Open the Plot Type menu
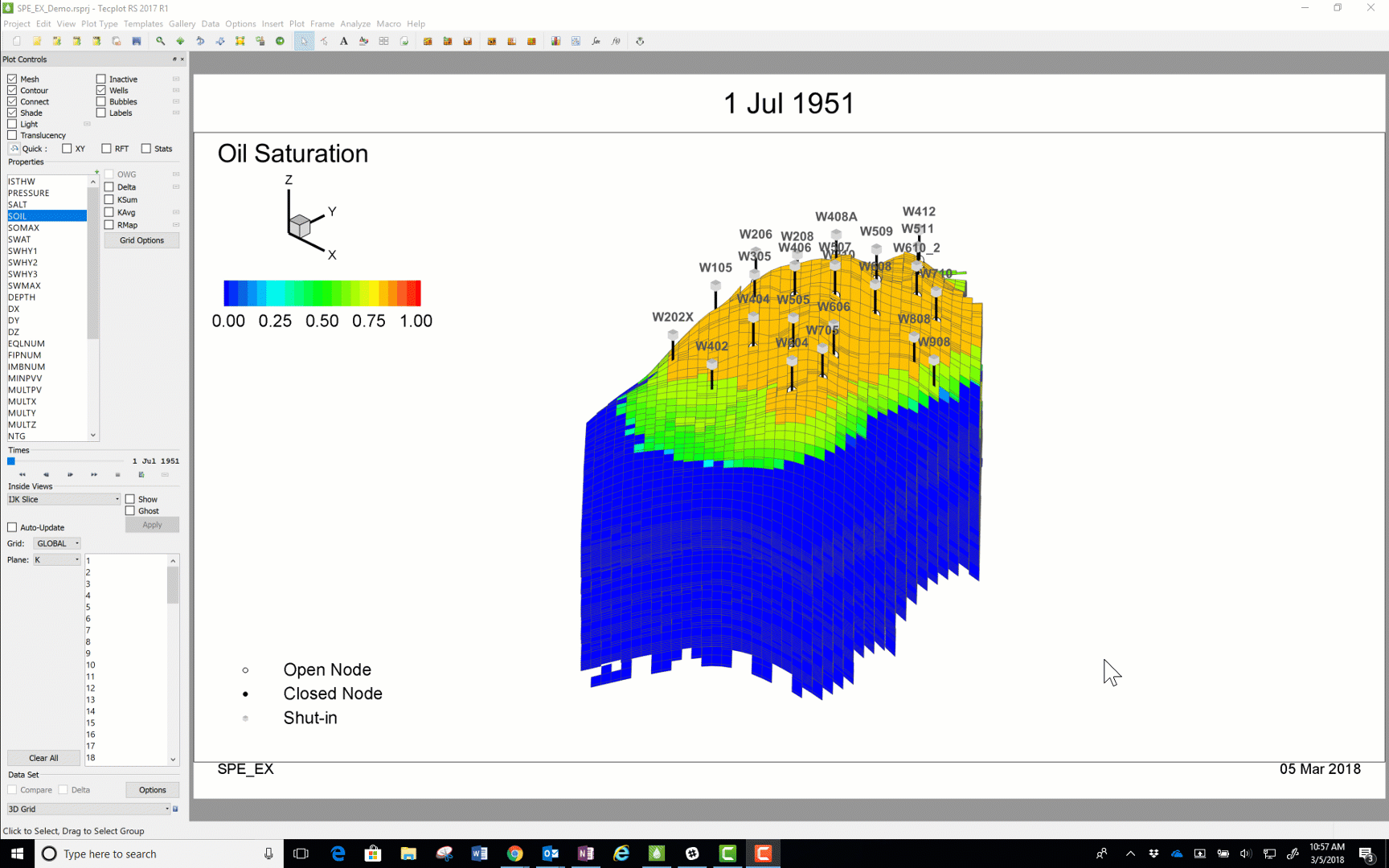The image size is (1389, 868). coord(99,24)
